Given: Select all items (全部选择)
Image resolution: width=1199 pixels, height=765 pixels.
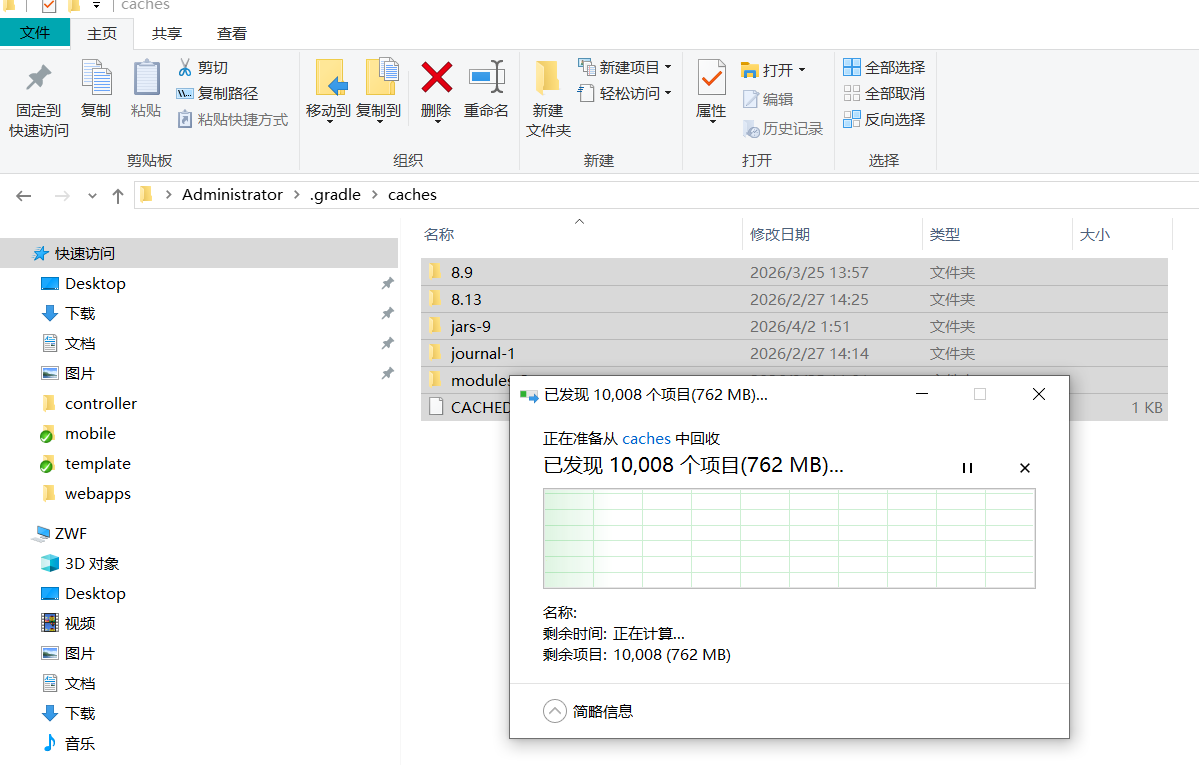Looking at the screenshot, I should point(884,67).
